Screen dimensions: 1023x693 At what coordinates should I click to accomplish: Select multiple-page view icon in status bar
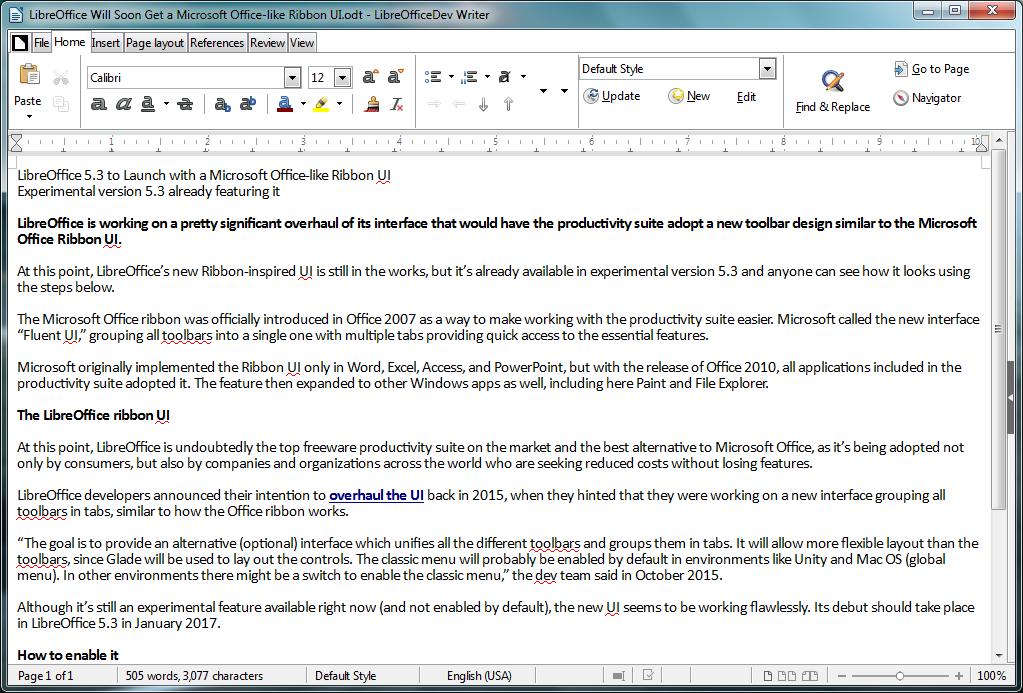click(x=787, y=676)
